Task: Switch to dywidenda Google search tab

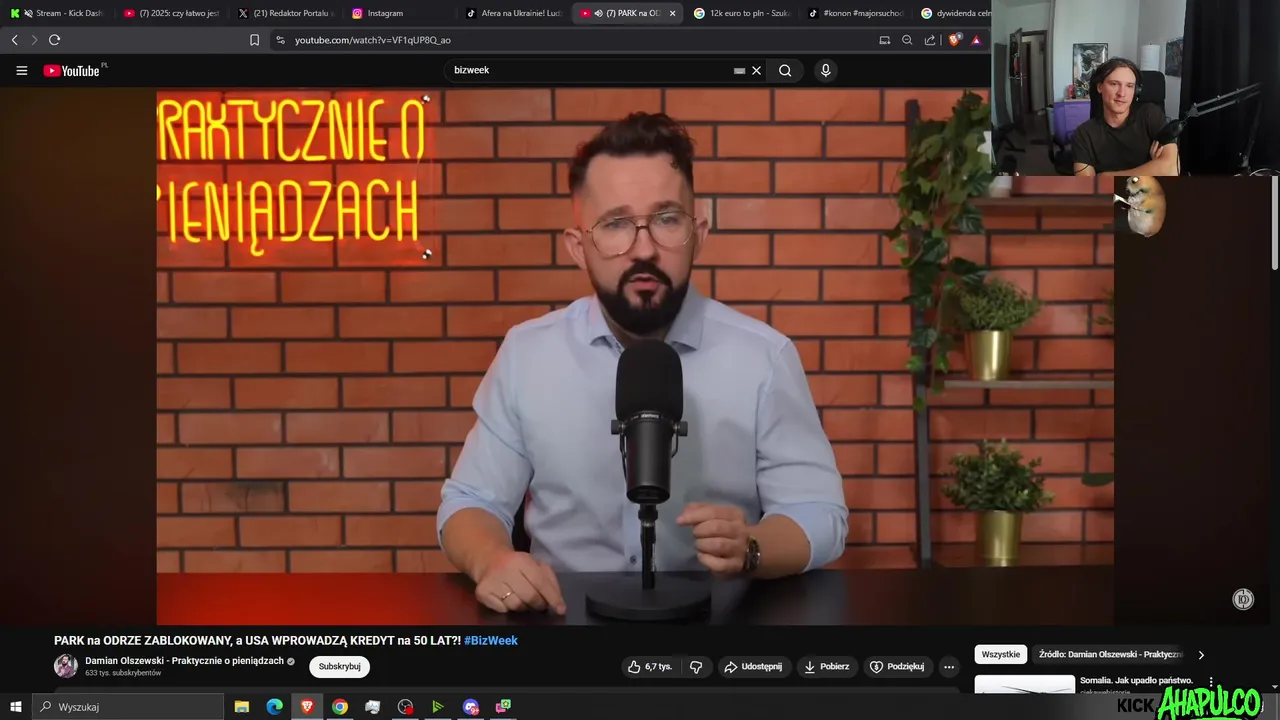Action: 955,13
